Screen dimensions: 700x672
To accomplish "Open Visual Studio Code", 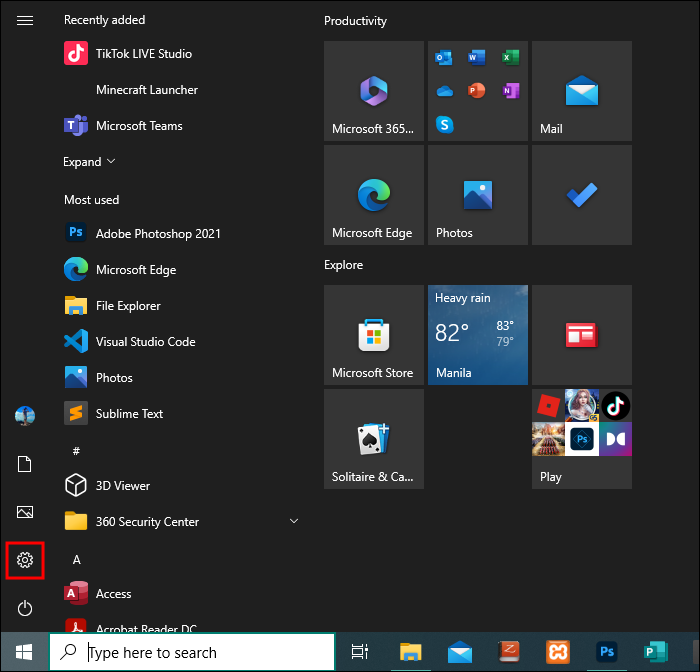I will pos(145,342).
